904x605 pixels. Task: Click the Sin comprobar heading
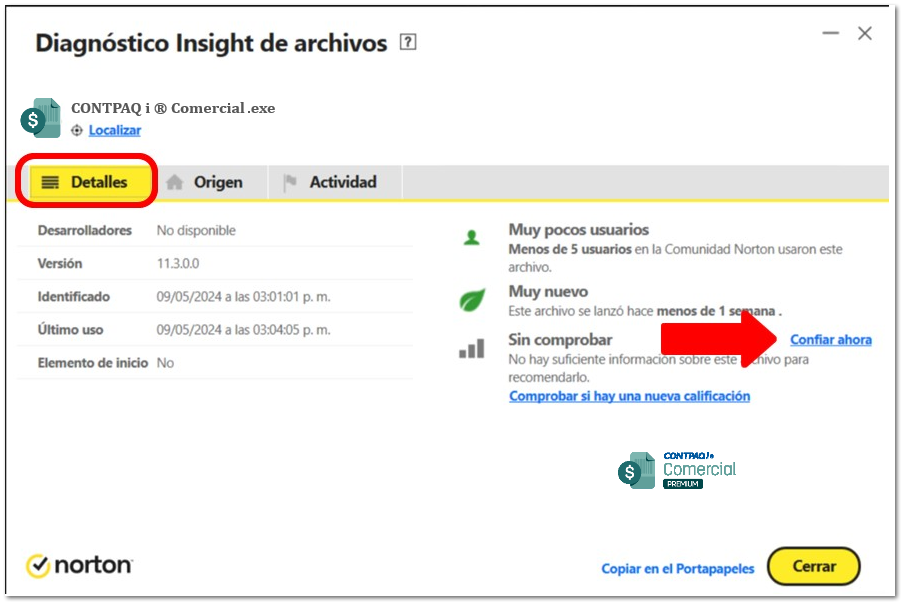(x=560, y=340)
